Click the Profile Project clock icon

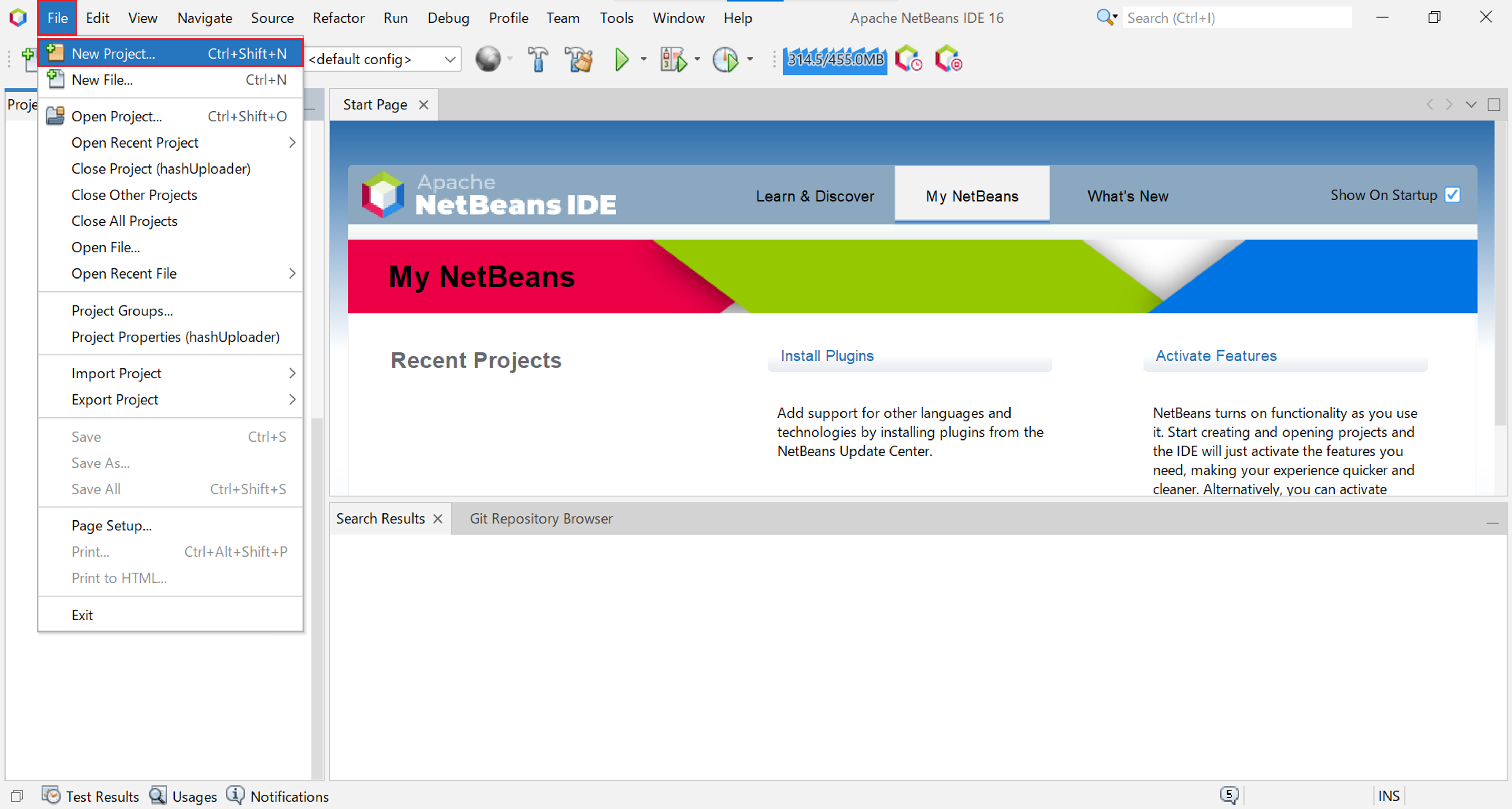pyautogui.click(x=726, y=59)
